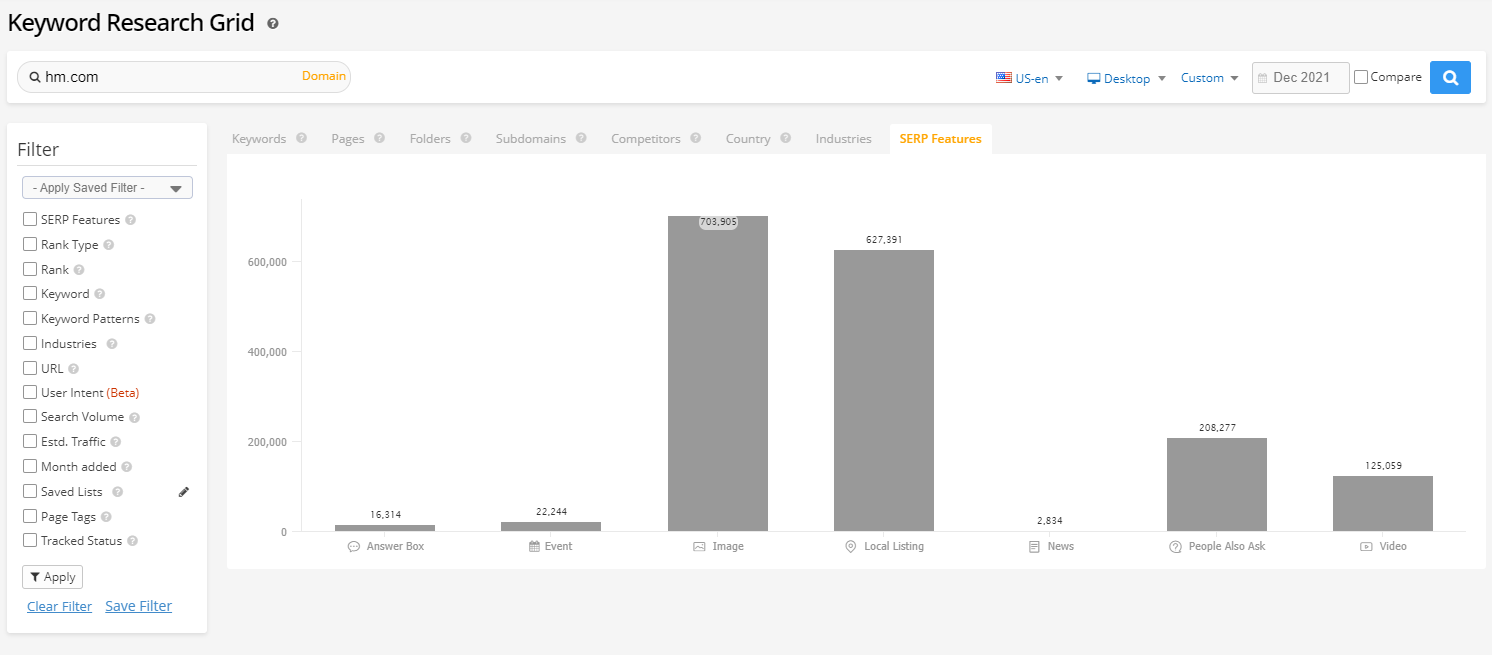The image size is (1492, 655).
Task: Expand the Apply Saved Filter dropdown
Action: coord(107,188)
